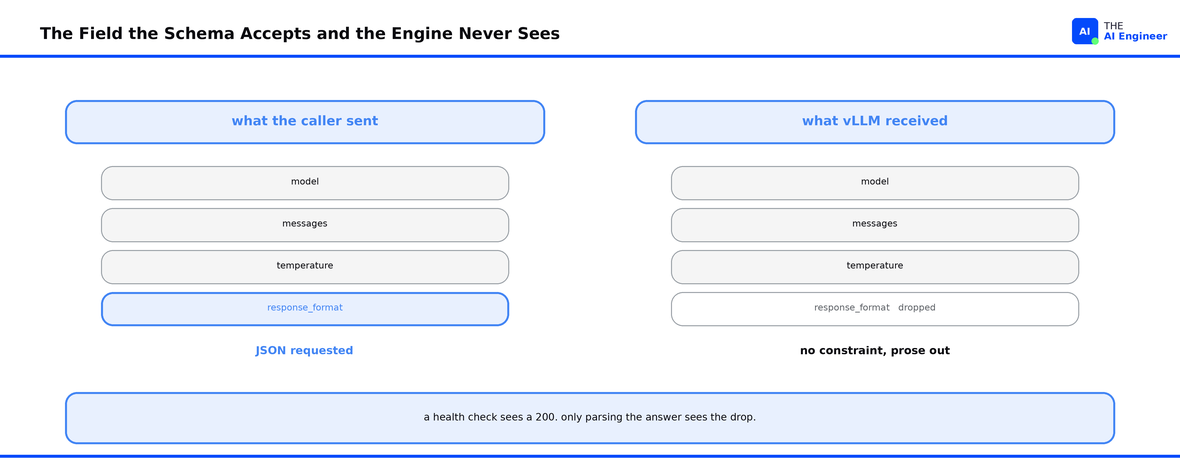Viewport: 1180px width, 470px height.
Task: Click the 'JSON requested' label
Action: click(x=304, y=350)
